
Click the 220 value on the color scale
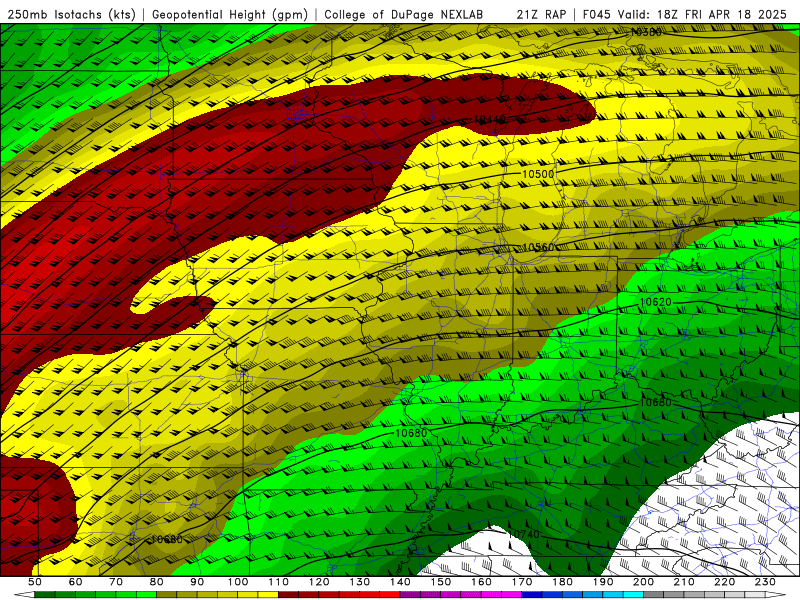point(725,582)
